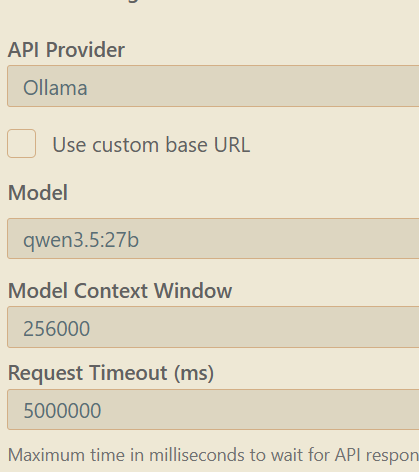Click blank area inside the 5000000 field
The image size is (419, 472).
click(260, 409)
